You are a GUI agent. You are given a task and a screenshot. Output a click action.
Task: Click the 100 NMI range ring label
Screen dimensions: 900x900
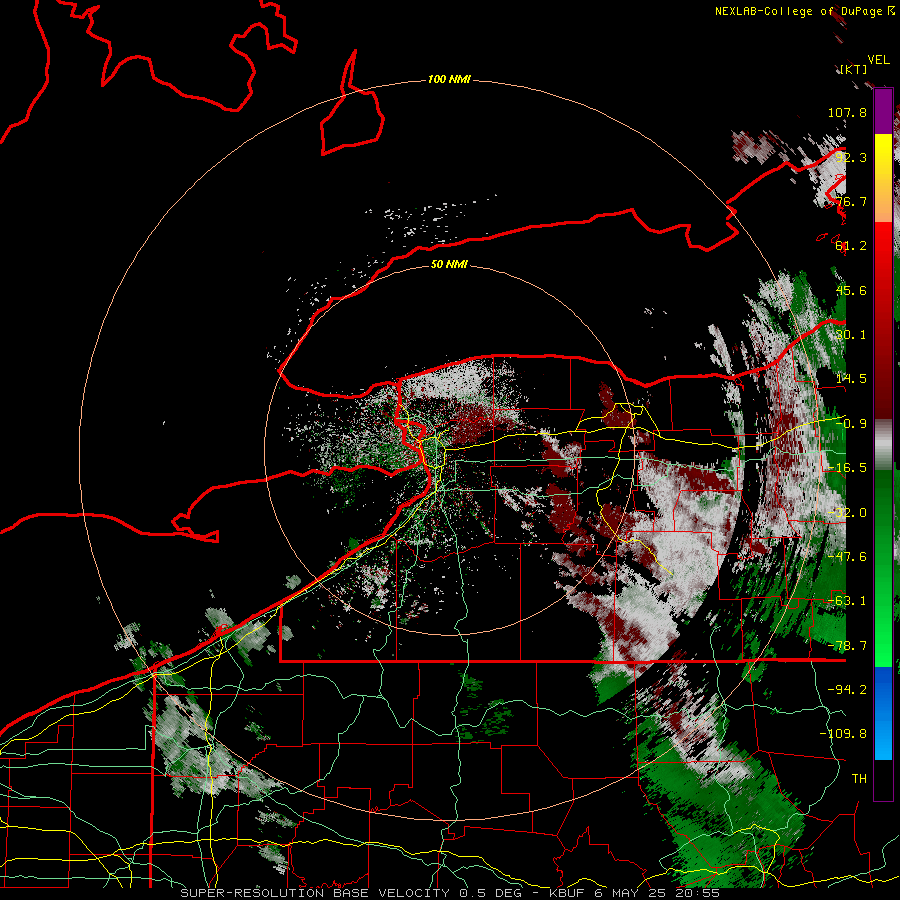click(x=449, y=79)
